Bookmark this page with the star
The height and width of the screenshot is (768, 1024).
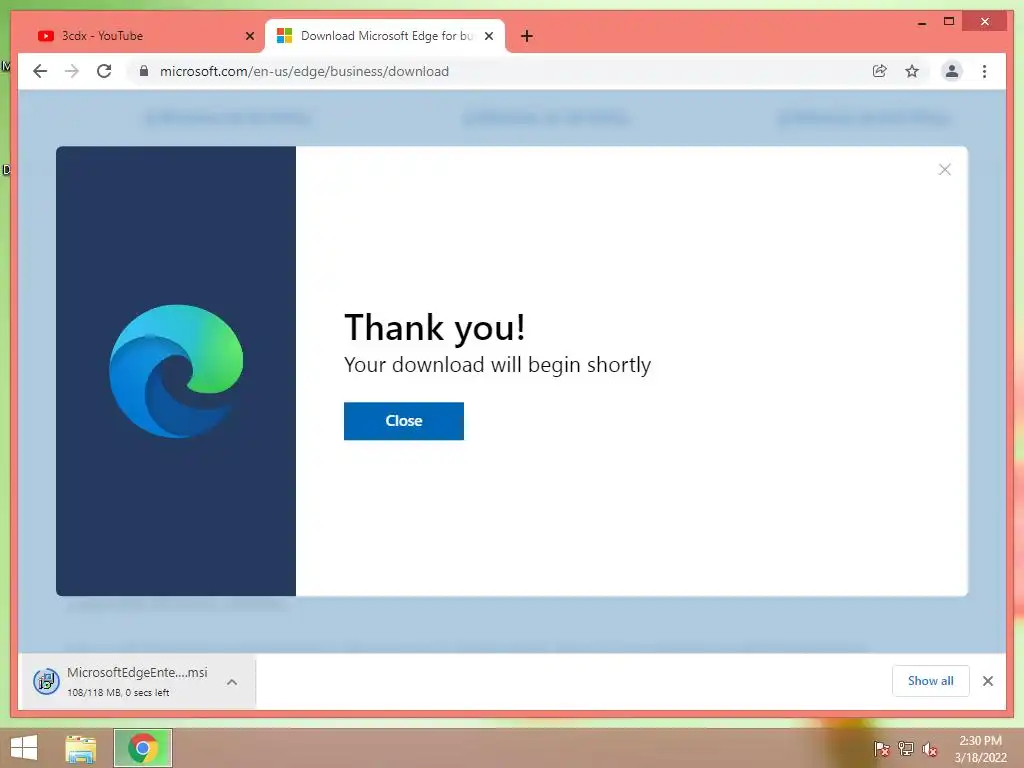coord(912,71)
